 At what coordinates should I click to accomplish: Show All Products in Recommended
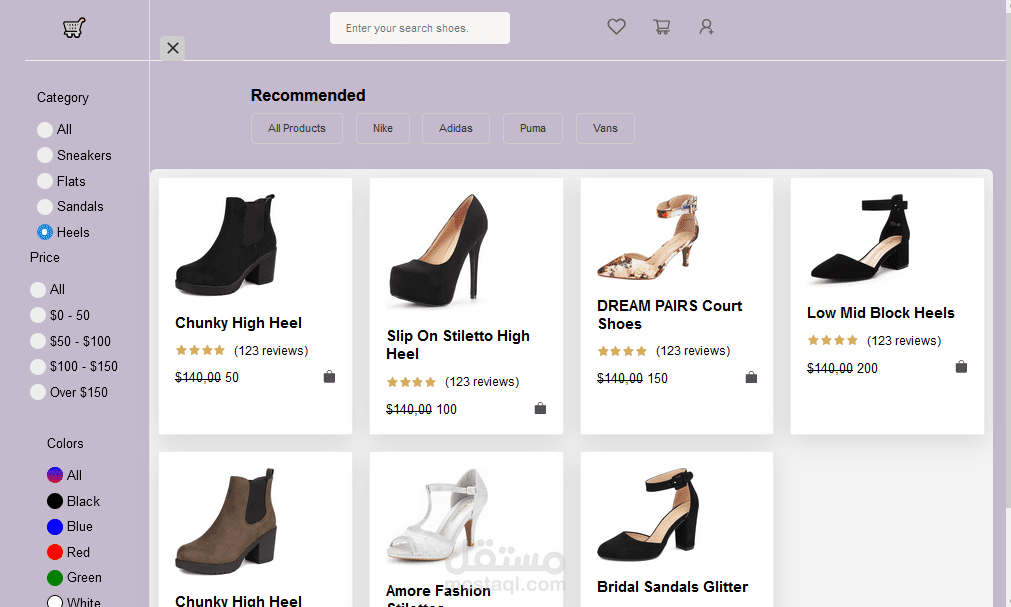click(297, 128)
